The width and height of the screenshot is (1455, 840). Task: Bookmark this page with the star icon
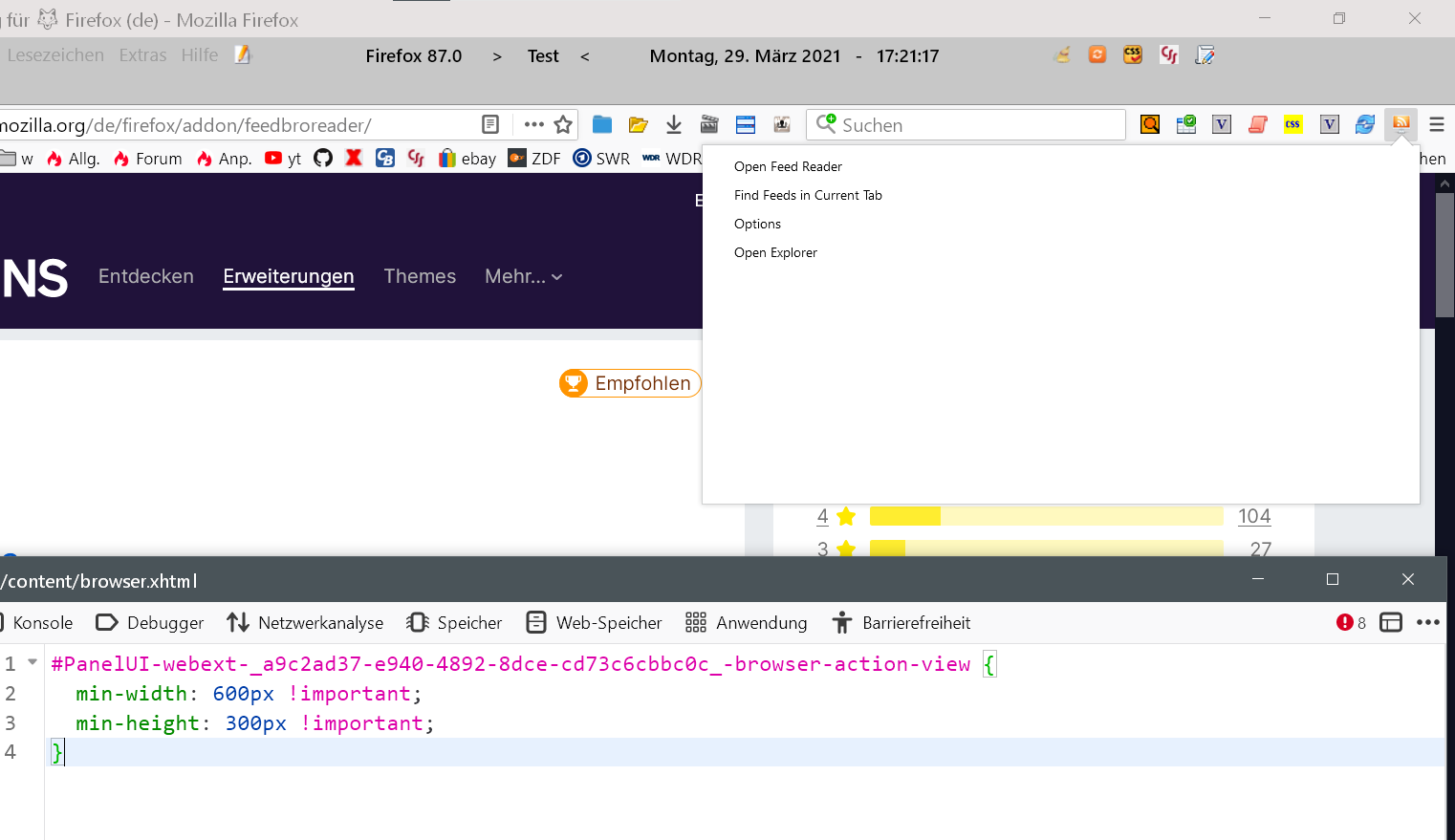[563, 124]
